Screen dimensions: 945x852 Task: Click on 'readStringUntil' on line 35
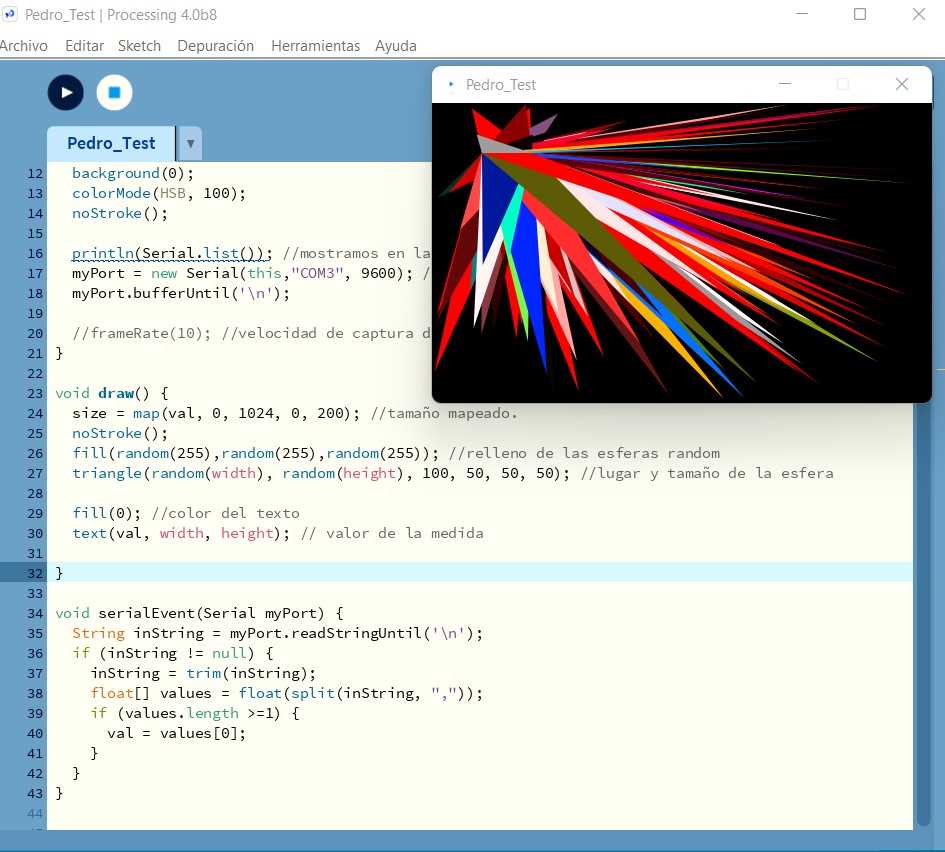356,633
